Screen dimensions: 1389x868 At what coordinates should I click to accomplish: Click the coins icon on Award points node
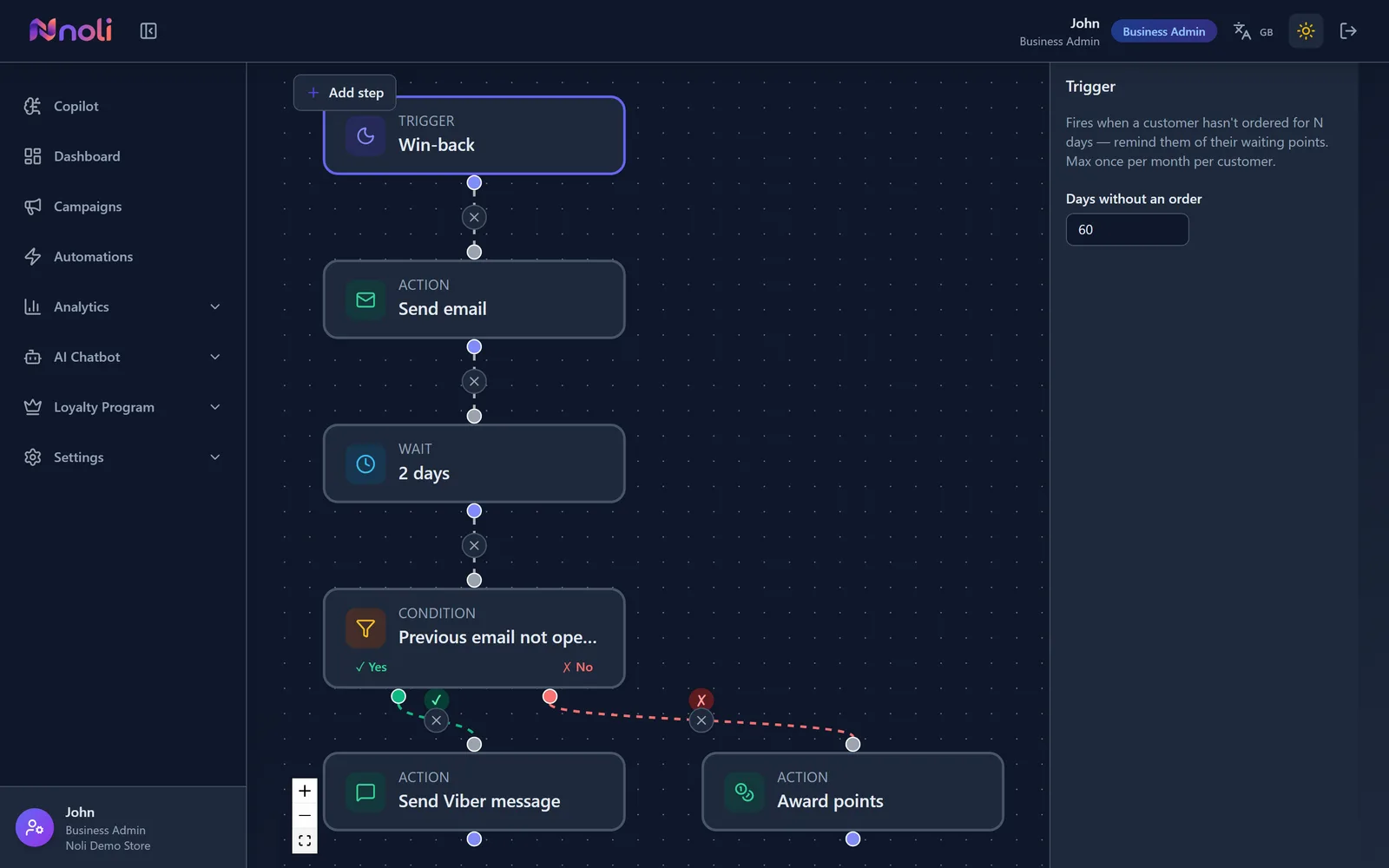click(x=744, y=792)
